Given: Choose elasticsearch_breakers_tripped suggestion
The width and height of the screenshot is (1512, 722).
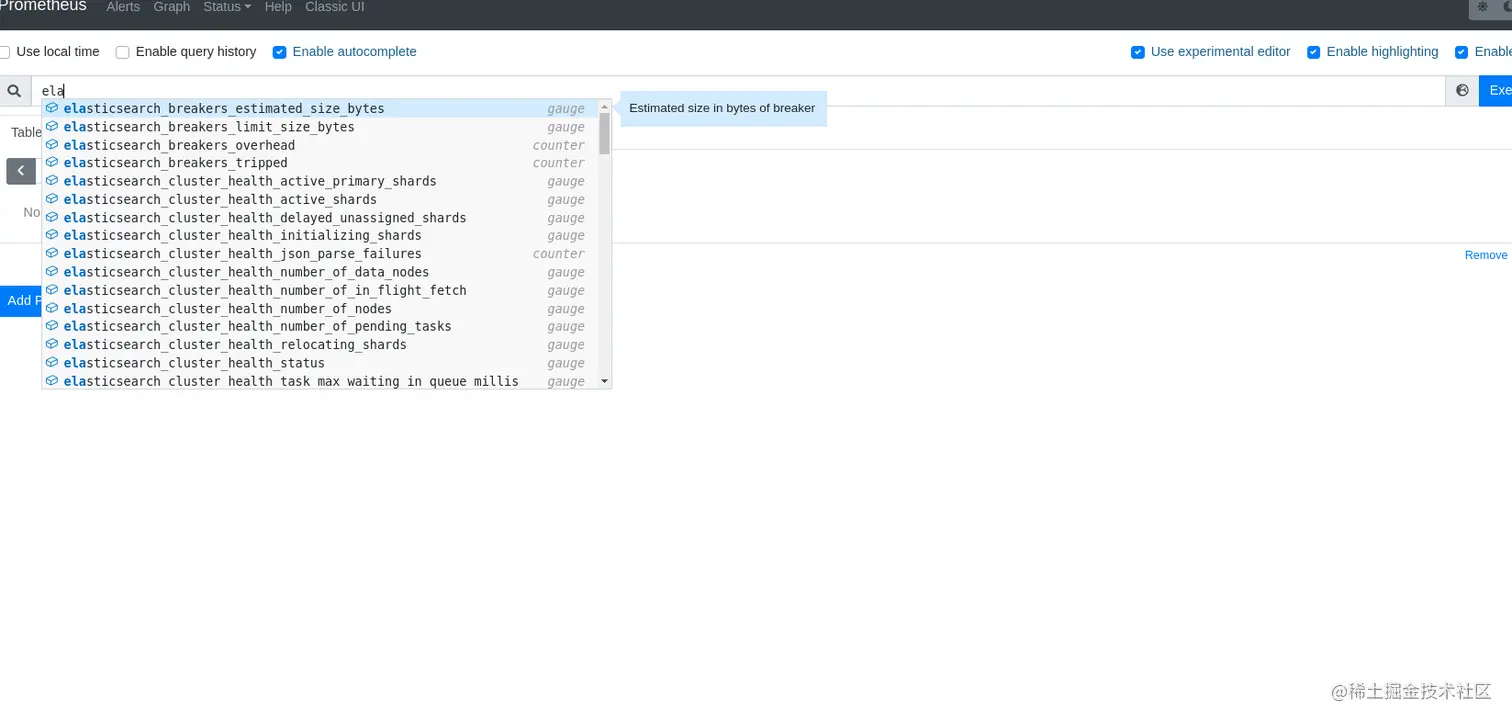Looking at the screenshot, I should point(321,162).
